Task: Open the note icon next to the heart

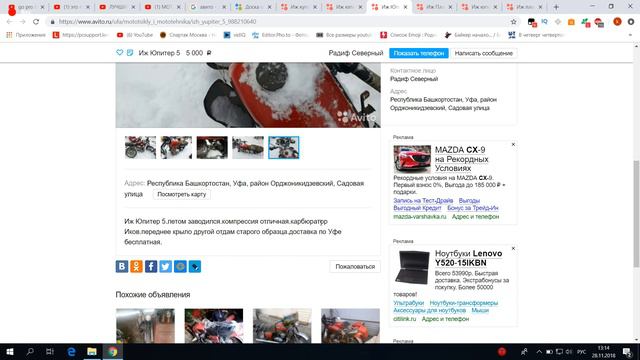Action: (130, 53)
